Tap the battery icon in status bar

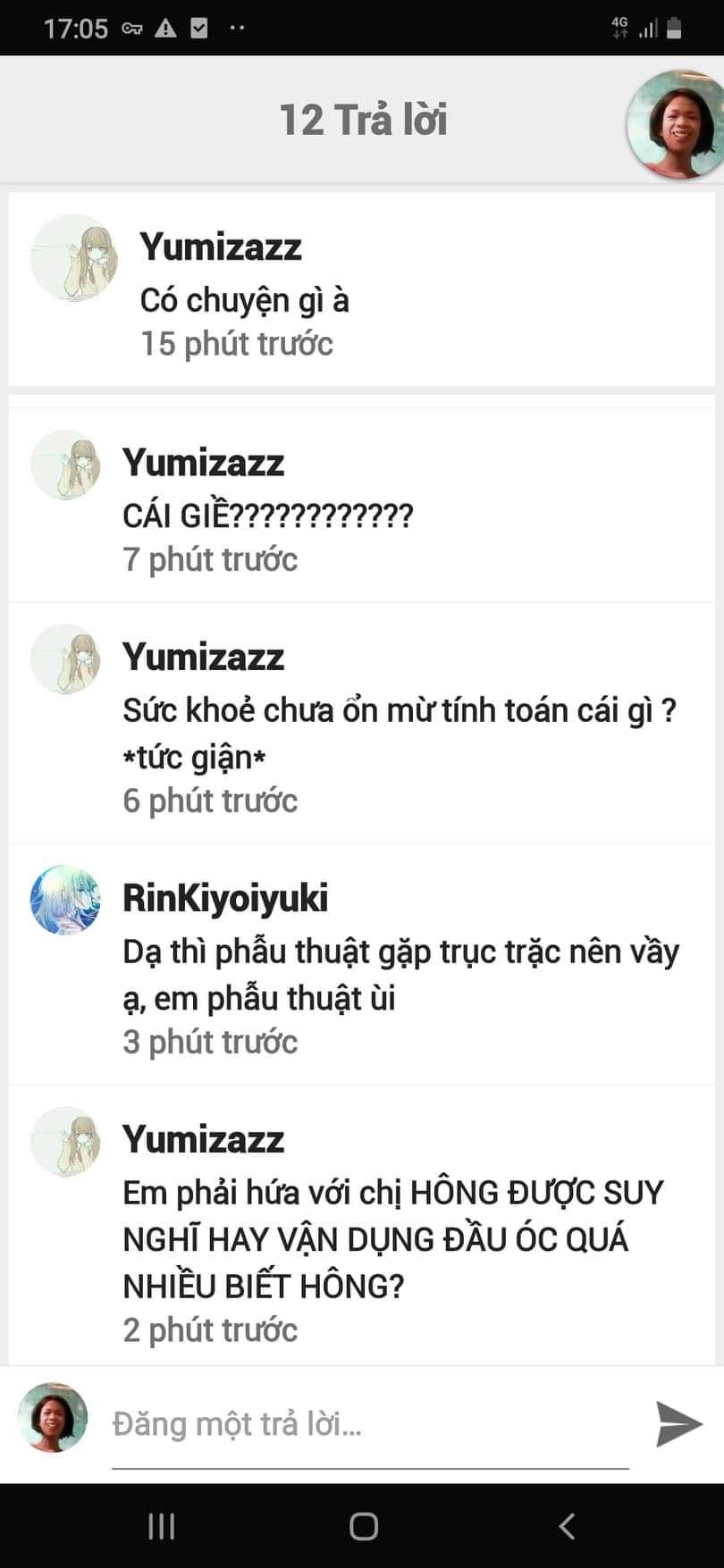tap(674, 28)
